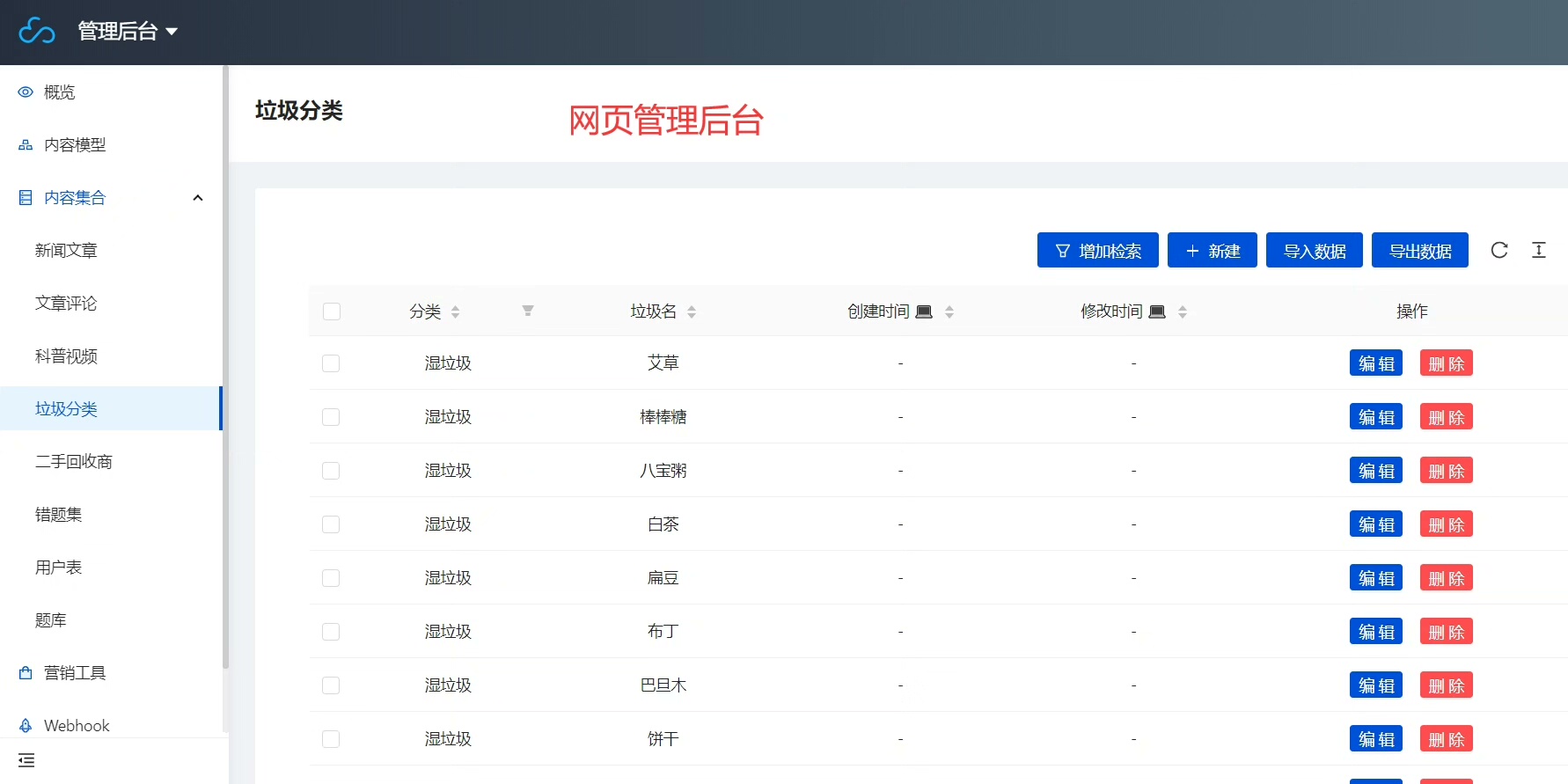Click 编辑 for the 棒棒糖 row

pos(1375,417)
